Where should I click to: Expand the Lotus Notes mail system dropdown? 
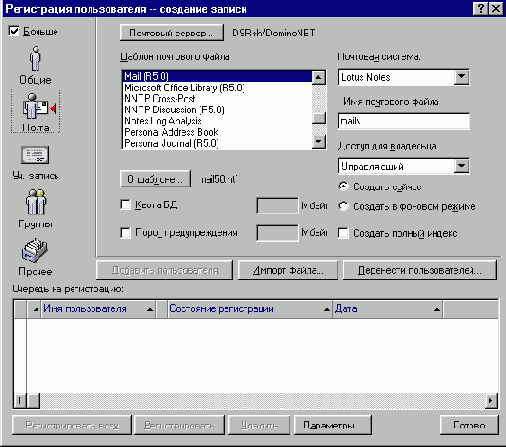[461, 77]
